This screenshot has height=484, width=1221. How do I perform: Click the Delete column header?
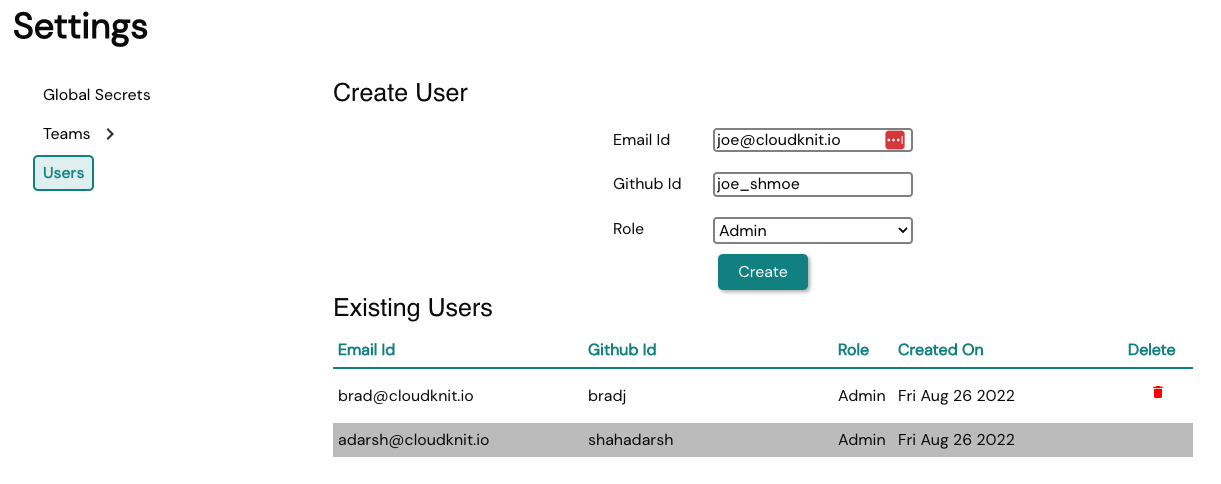point(1152,350)
